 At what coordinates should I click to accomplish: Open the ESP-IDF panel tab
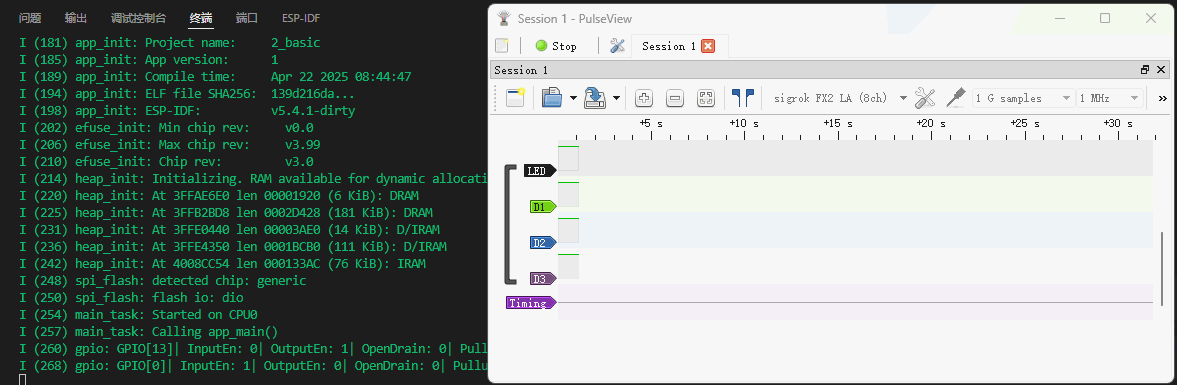coord(301,18)
